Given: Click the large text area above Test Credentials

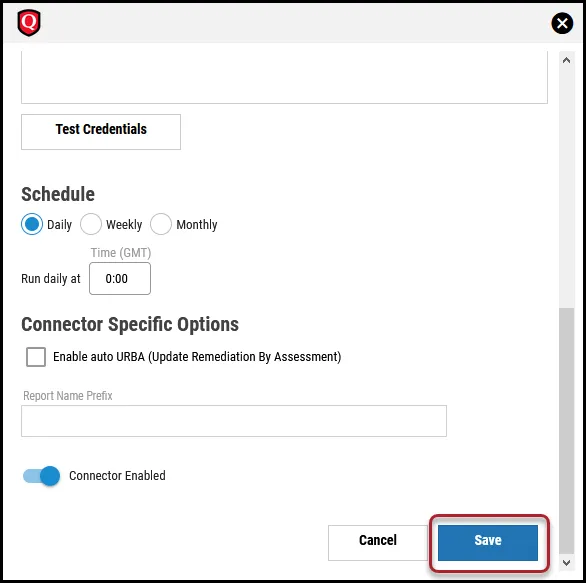Looking at the screenshot, I should tap(284, 77).
